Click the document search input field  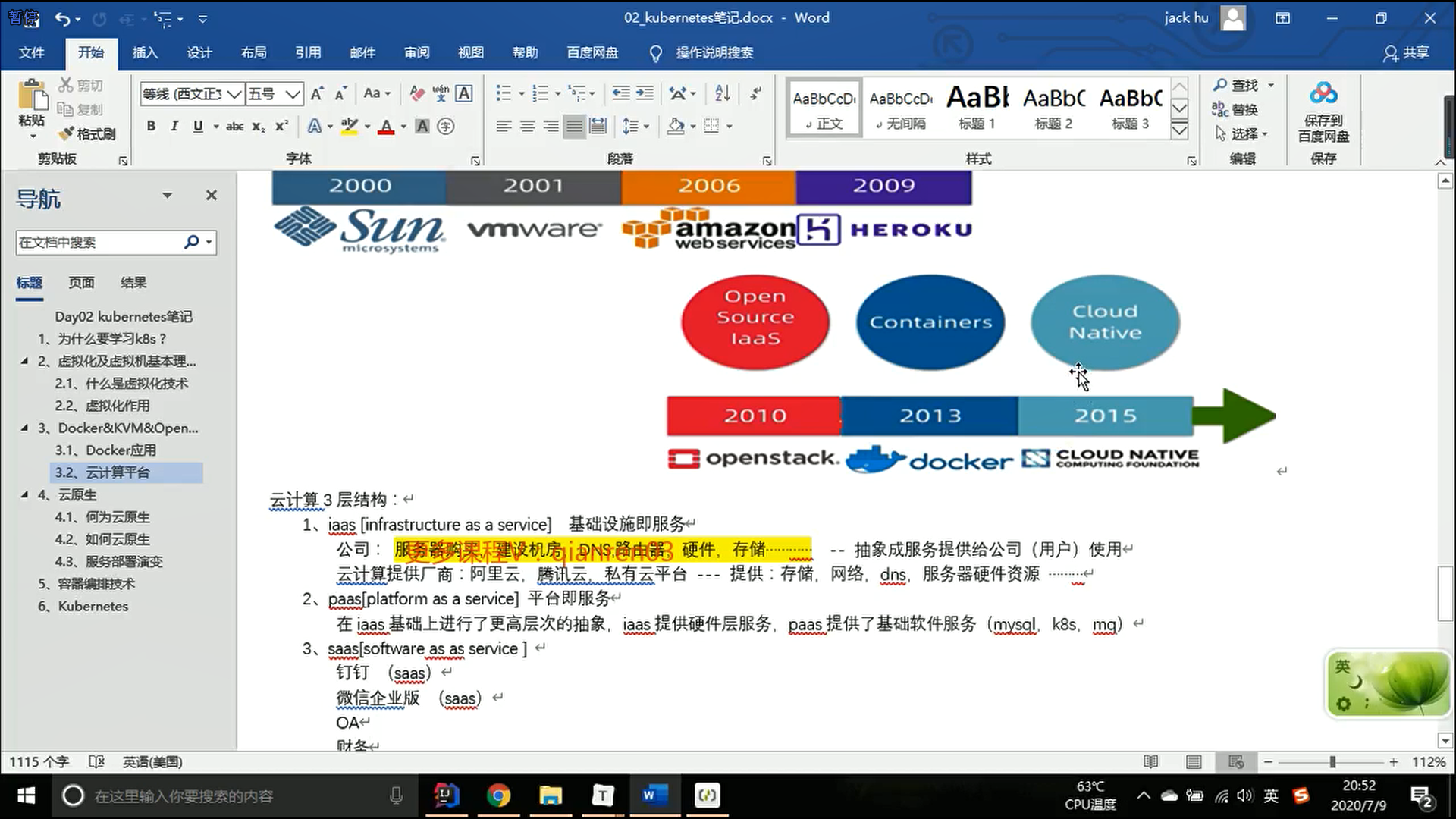(x=99, y=243)
